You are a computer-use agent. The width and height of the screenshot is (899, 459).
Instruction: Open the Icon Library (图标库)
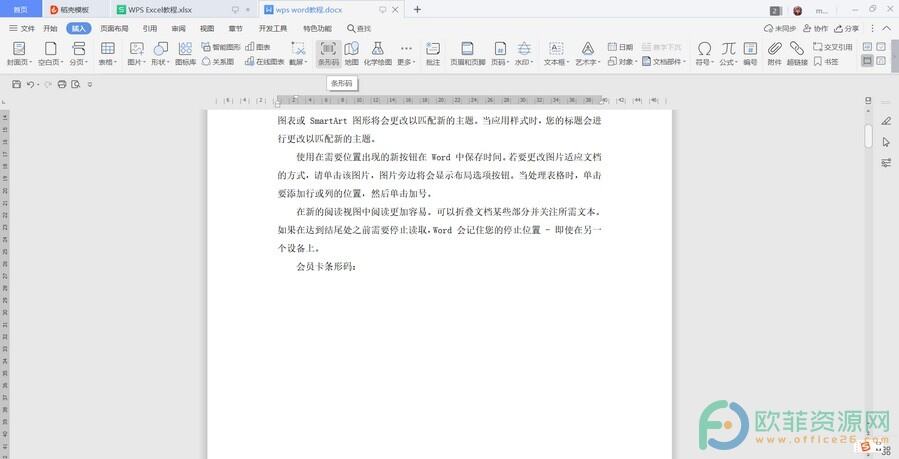185,54
